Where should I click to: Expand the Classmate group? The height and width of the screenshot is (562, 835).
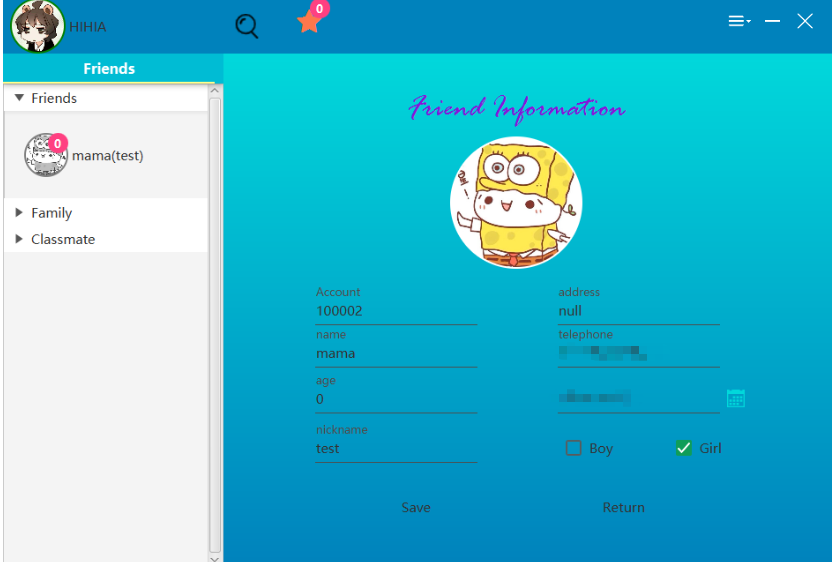point(19,239)
